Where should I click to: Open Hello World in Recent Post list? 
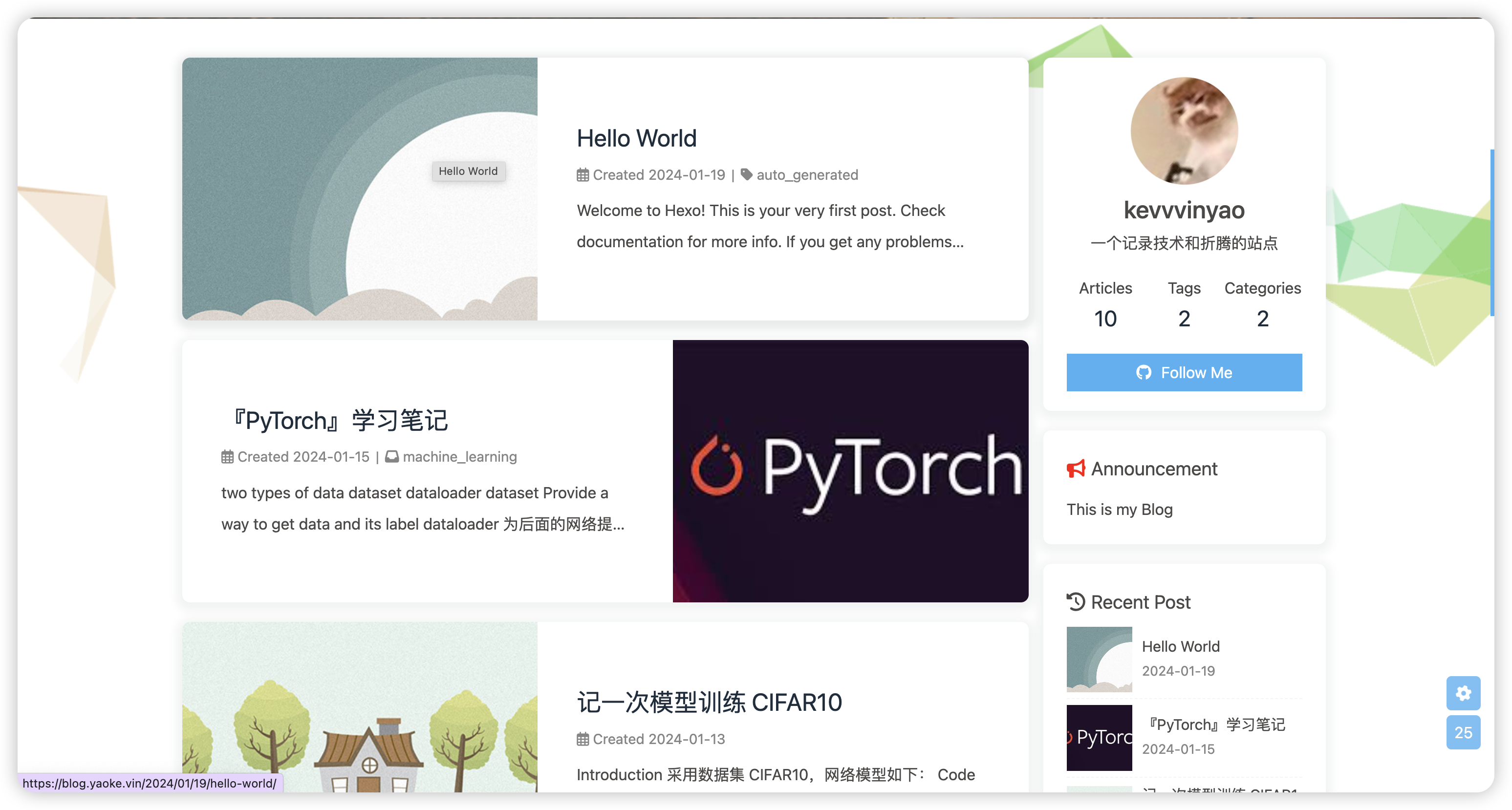(1180, 646)
